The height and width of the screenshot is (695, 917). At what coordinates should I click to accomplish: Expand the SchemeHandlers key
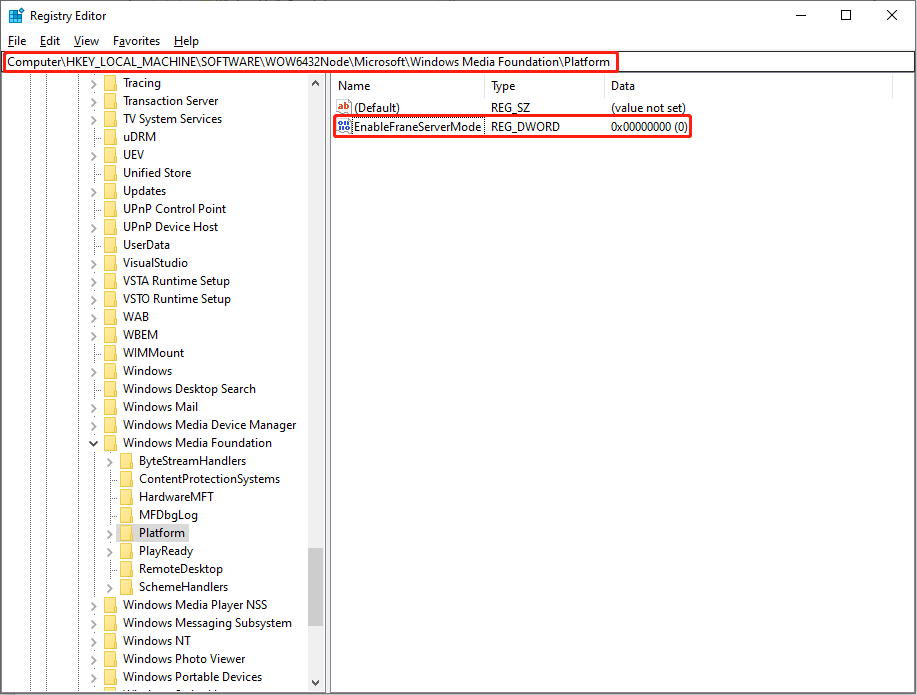click(x=109, y=588)
